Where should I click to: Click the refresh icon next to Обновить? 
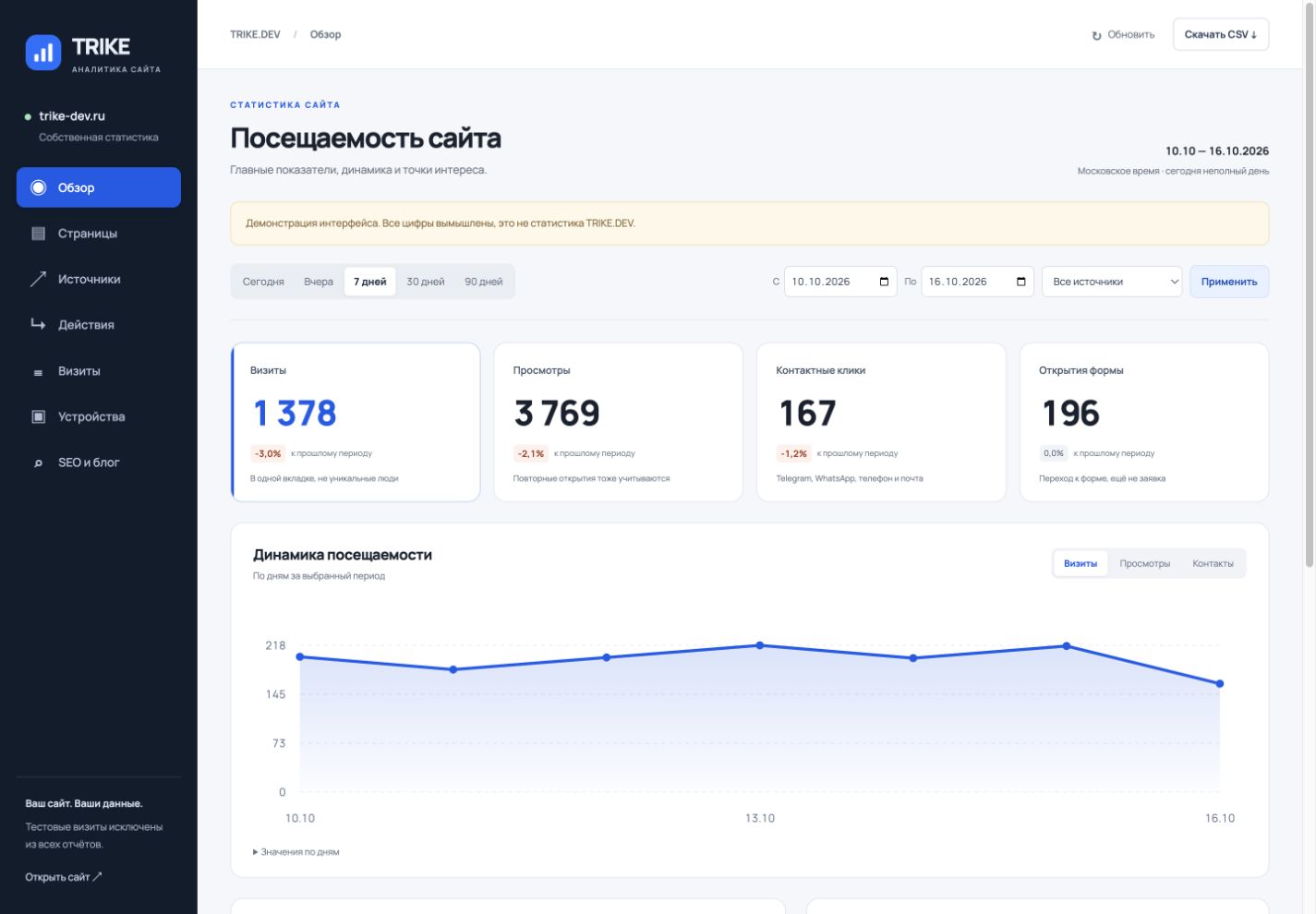pyautogui.click(x=1097, y=35)
